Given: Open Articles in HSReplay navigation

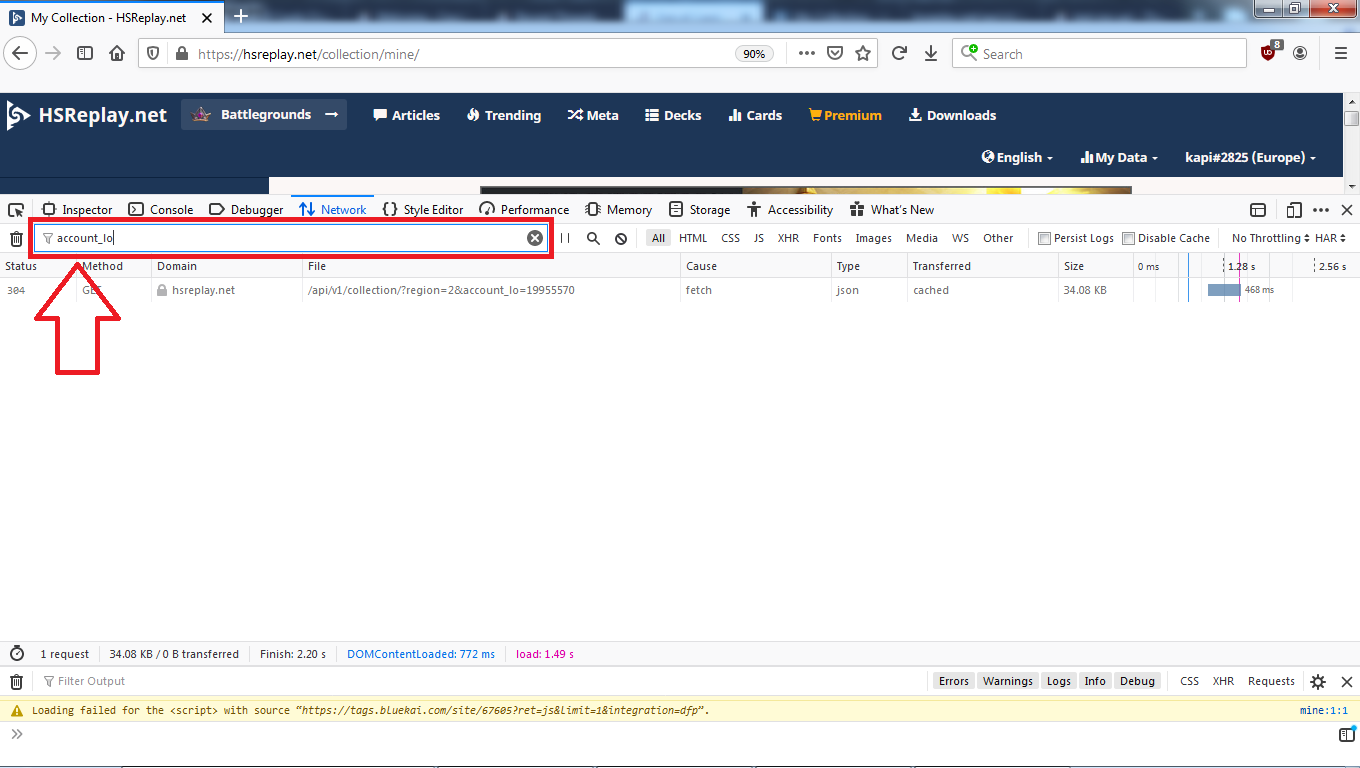Looking at the screenshot, I should tap(406, 115).
